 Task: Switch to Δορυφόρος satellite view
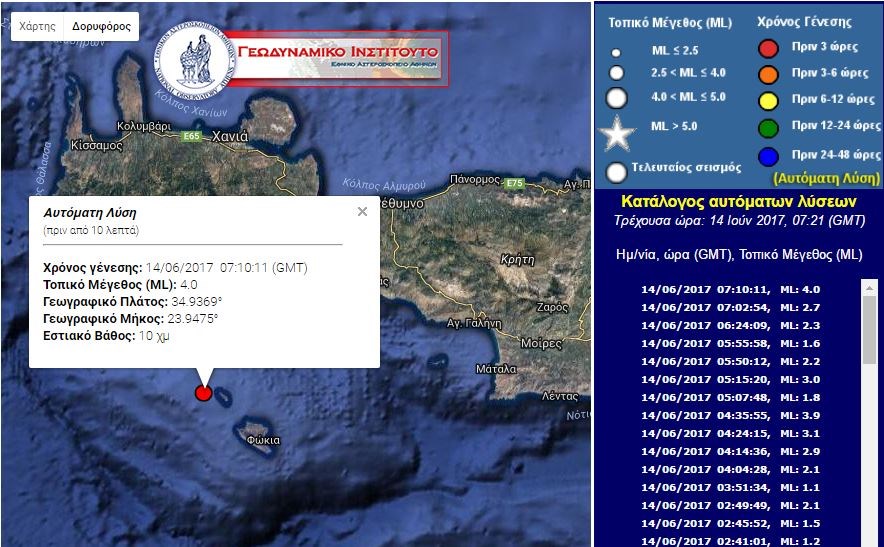(x=101, y=27)
